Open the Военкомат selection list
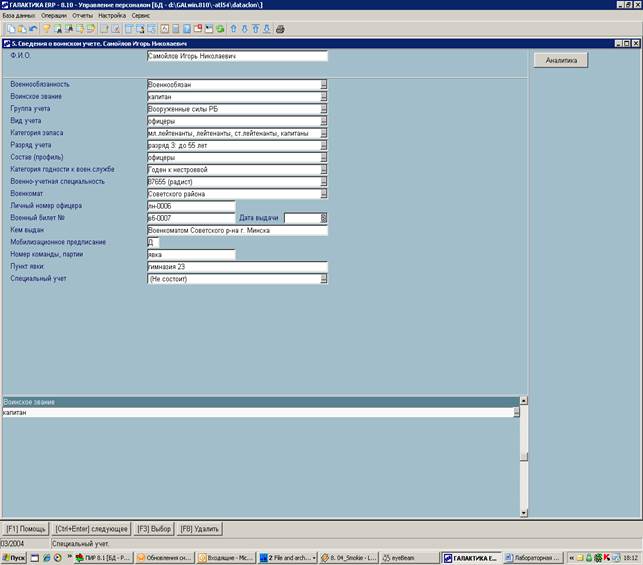The image size is (643, 565). tap(324, 193)
